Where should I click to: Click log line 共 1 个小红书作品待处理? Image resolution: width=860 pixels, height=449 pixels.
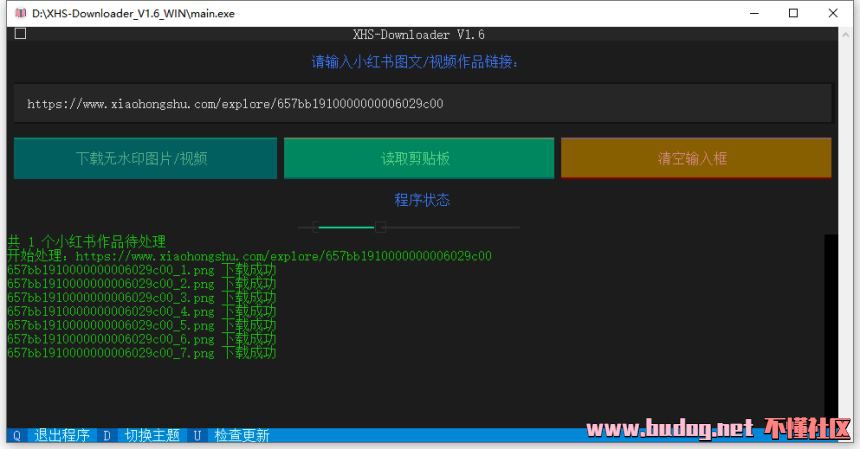tap(86, 242)
